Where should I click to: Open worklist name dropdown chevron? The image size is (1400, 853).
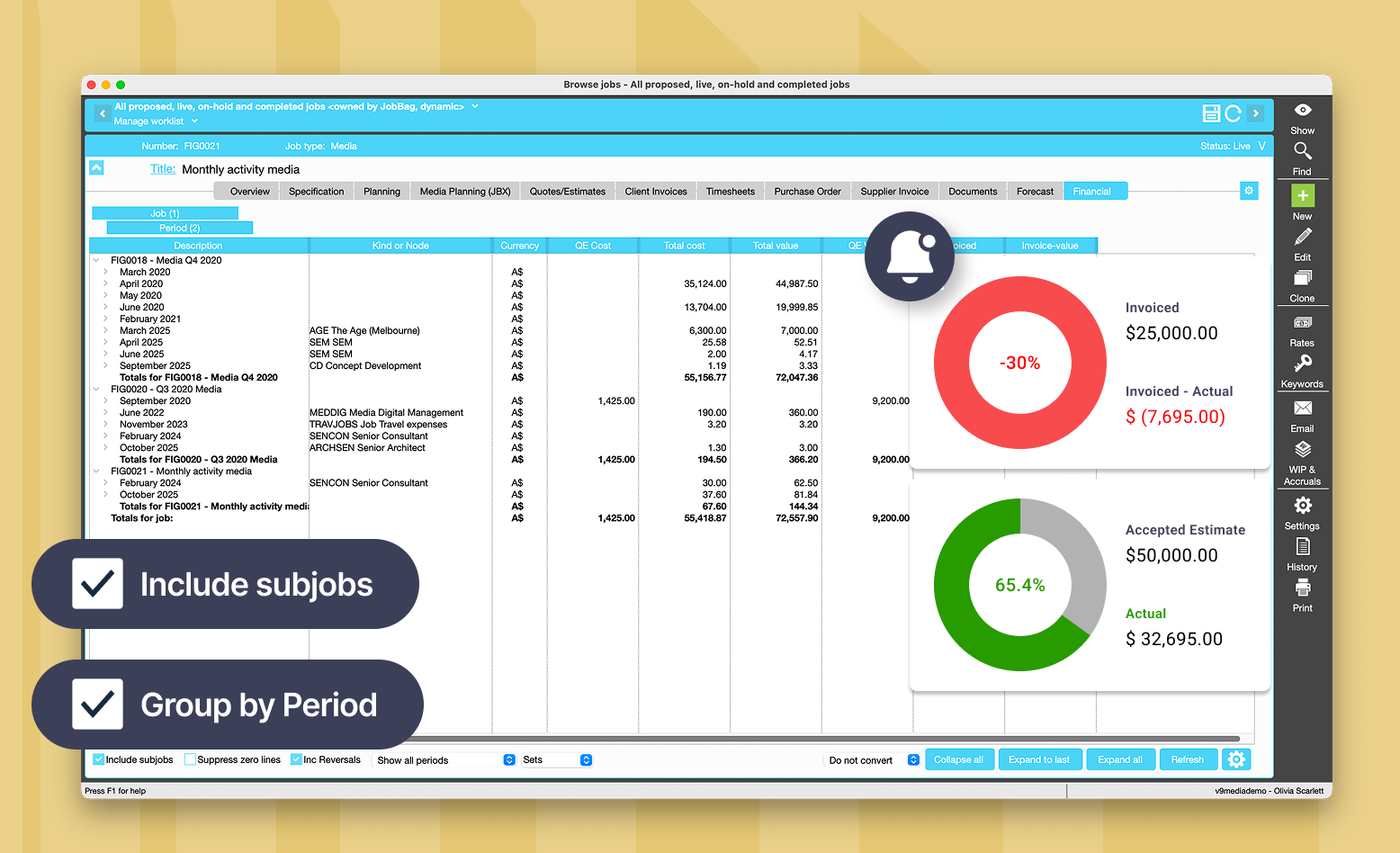click(475, 106)
